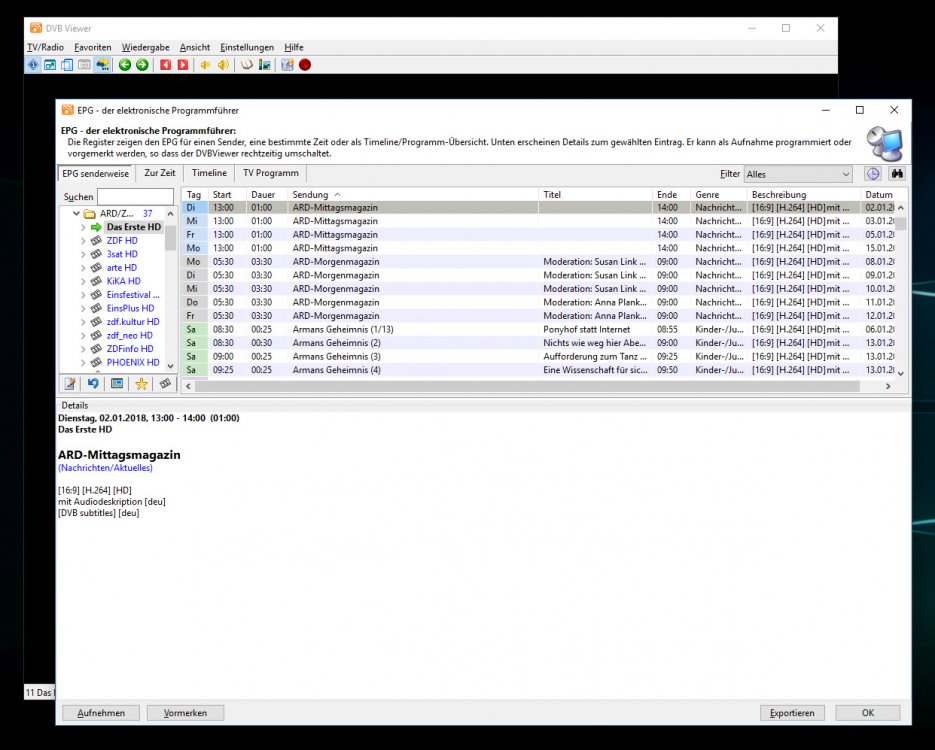Click the edit note pencil icon below channel list

pos(70,384)
